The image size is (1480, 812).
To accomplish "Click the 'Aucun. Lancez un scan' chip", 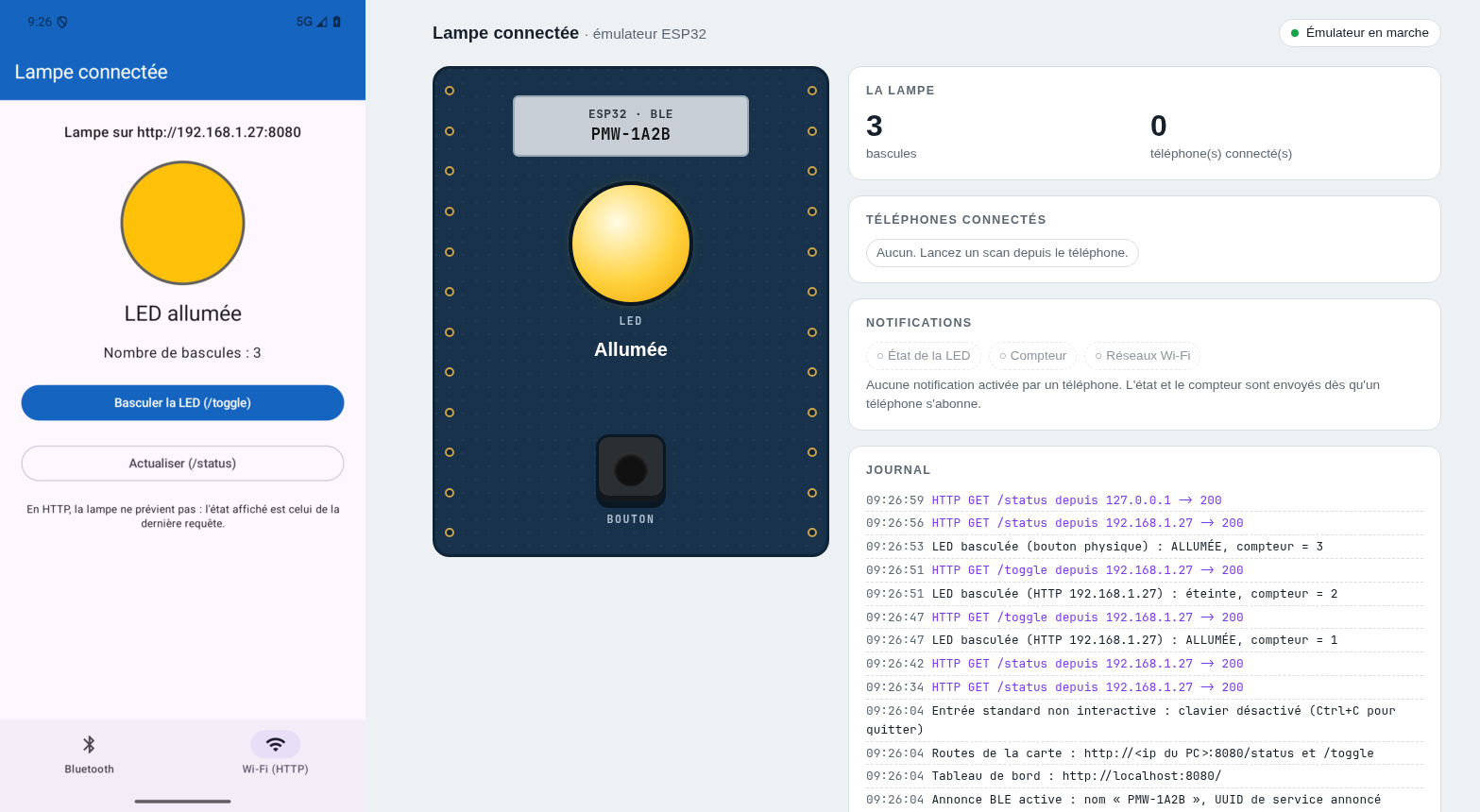I will [1002, 253].
